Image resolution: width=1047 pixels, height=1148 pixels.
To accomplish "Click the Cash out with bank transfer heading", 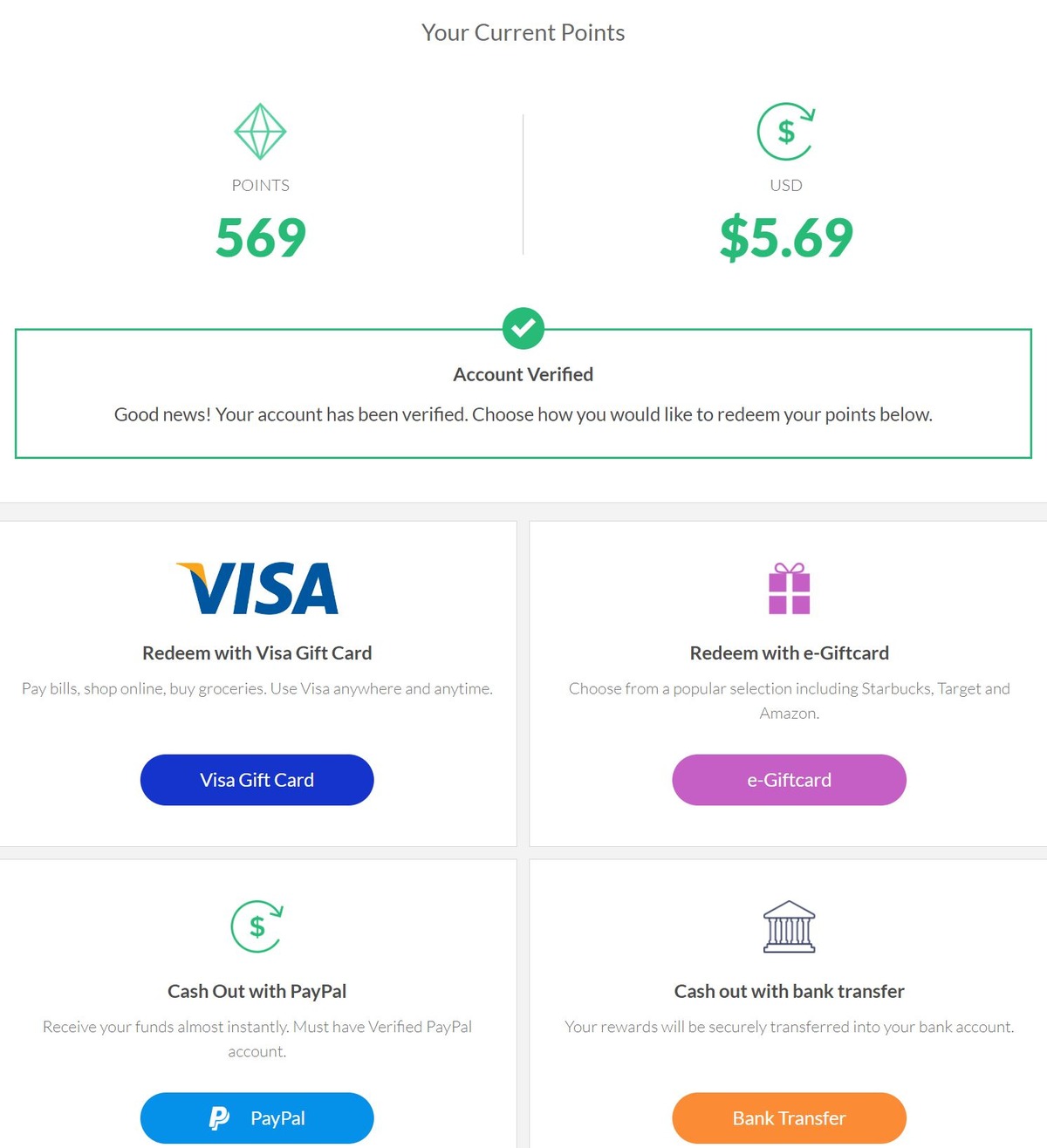I will click(789, 991).
